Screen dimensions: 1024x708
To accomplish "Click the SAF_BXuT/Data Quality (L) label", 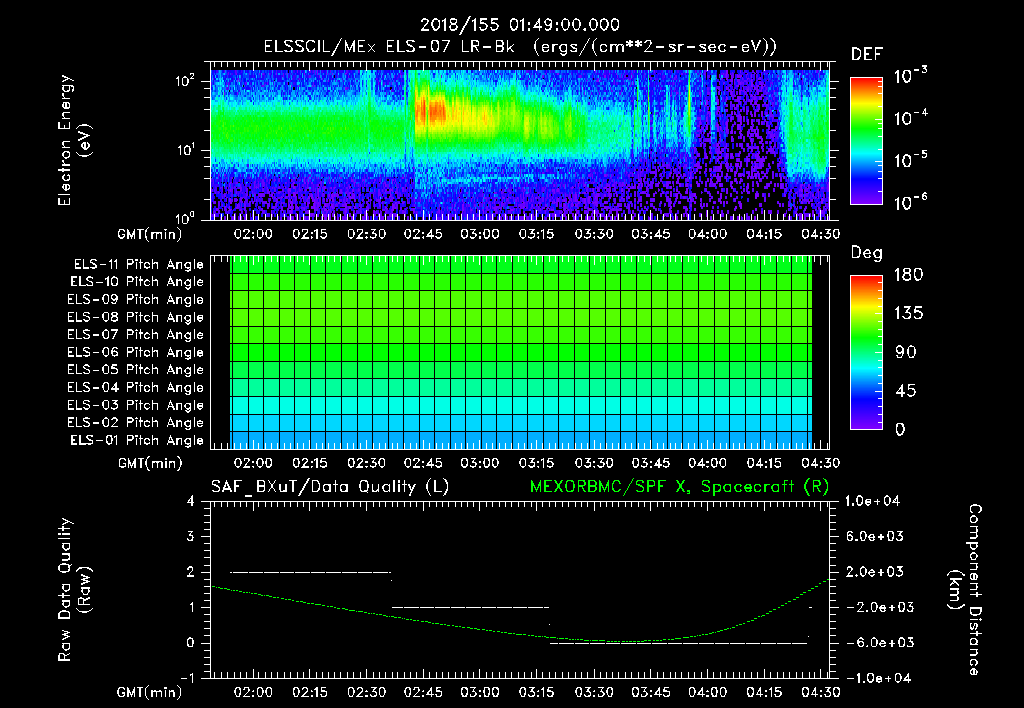I will pyautogui.click(x=330, y=487).
